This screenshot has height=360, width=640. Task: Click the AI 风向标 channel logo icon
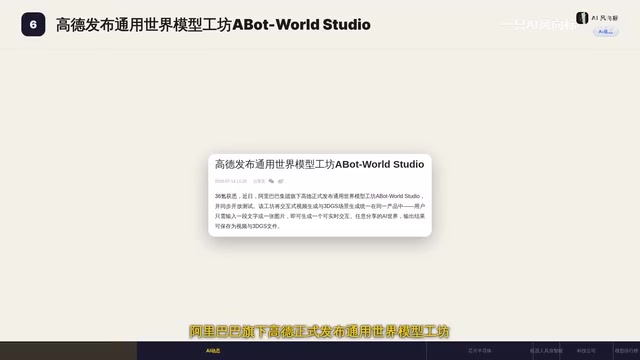582,18
